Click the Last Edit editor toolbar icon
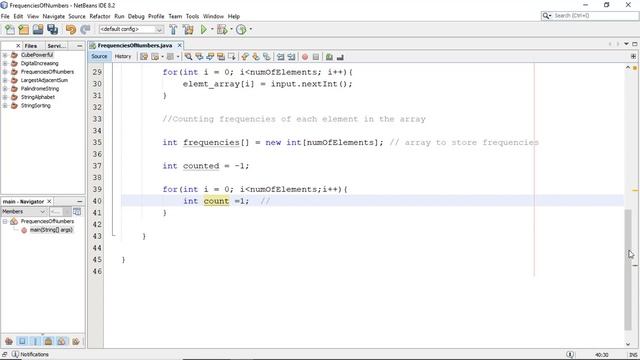 pos(144,57)
